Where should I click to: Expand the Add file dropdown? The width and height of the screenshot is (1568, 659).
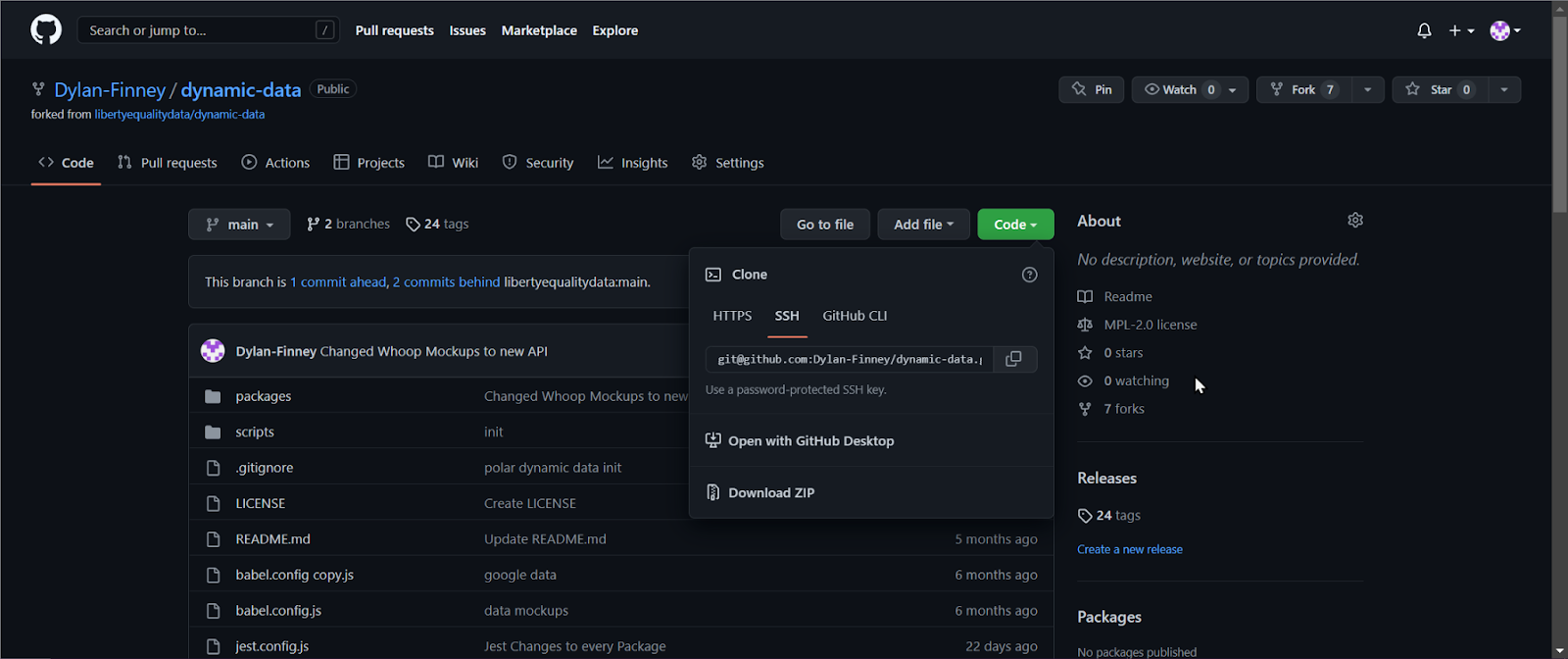923,225
